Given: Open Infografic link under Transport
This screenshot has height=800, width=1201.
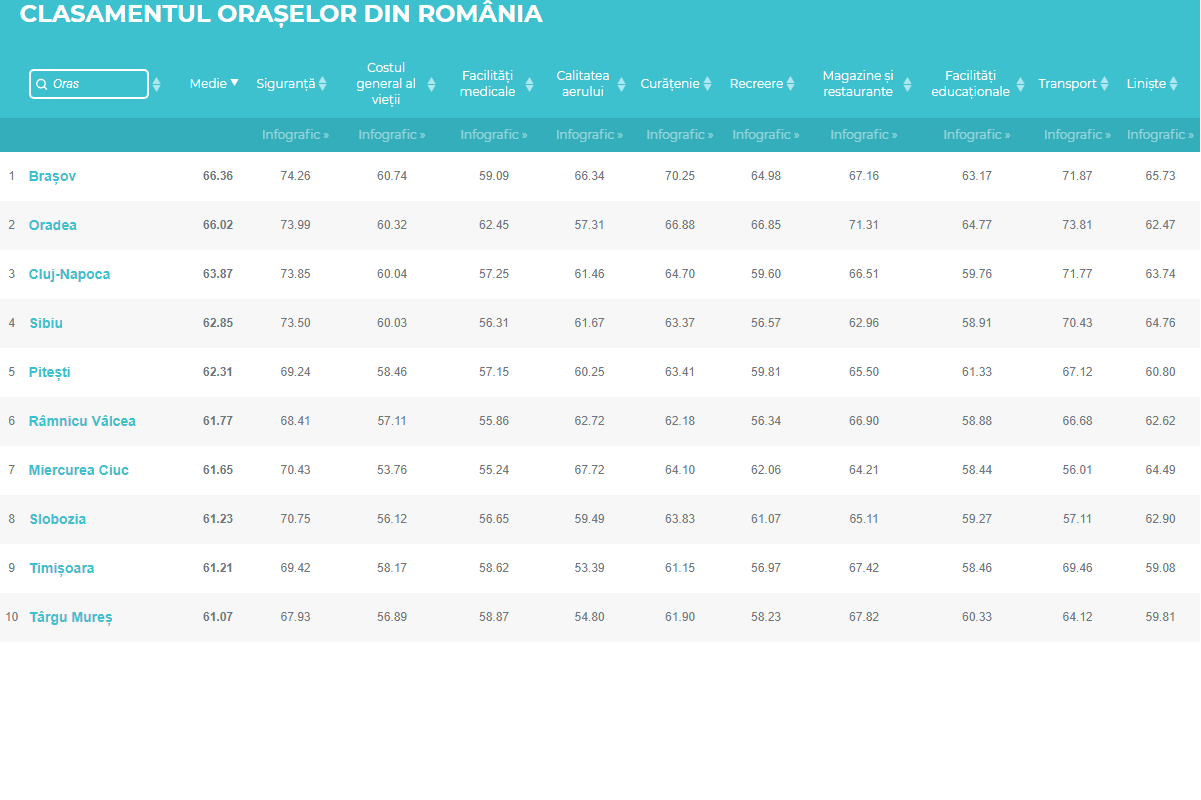Looking at the screenshot, I should click(1077, 135).
